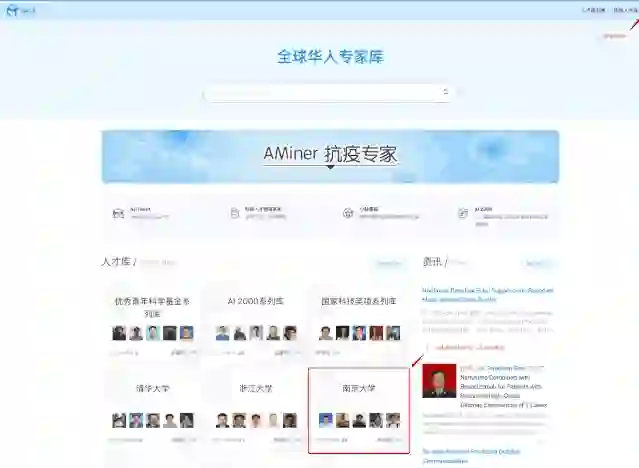The image size is (639, 468).
Task: Click the last avatar in AI 2000系列库 card
Action: [290, 333]
